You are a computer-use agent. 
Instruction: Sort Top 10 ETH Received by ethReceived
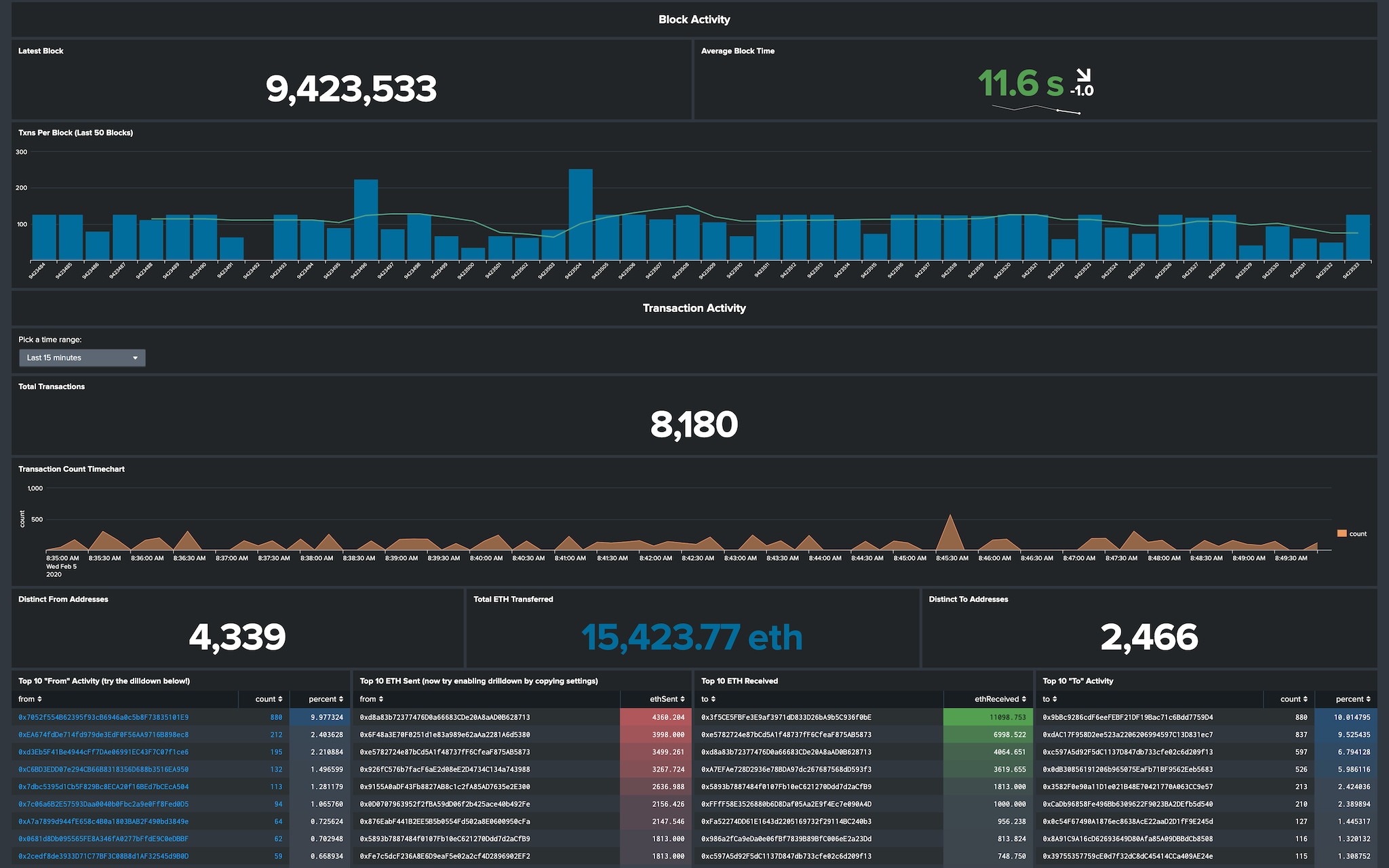1000,699
